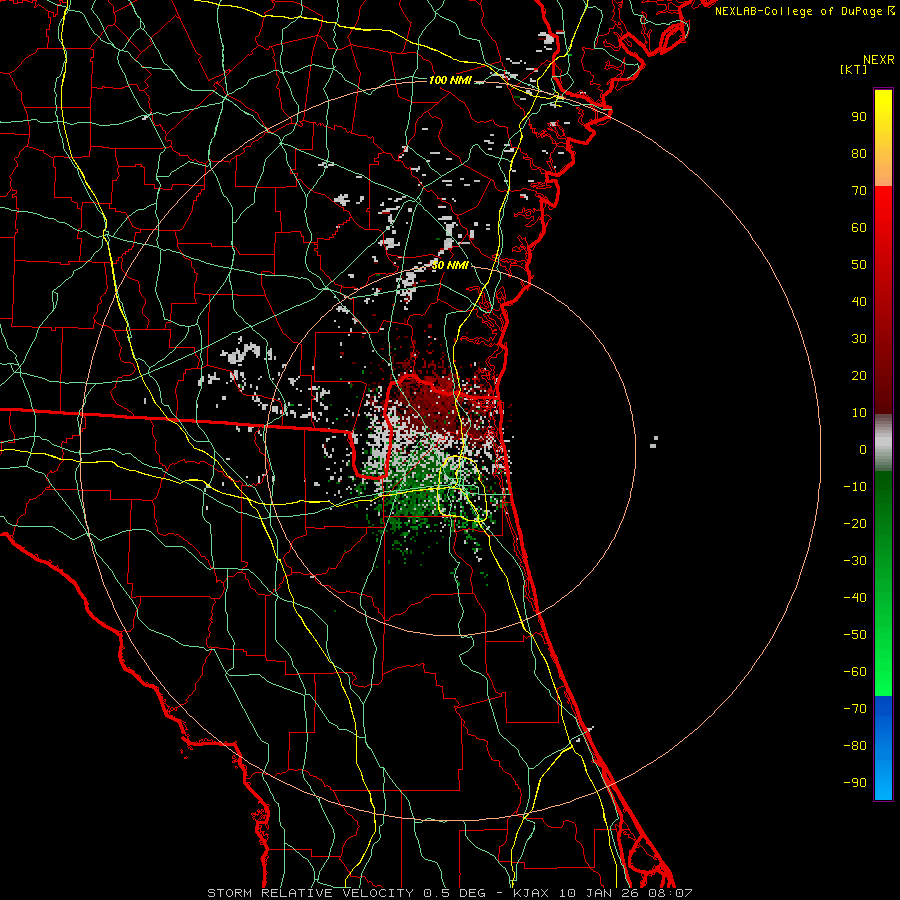Click the -40 value on velocity scale
This screenshot has height=900, width=900.
[x=855, y=598]
